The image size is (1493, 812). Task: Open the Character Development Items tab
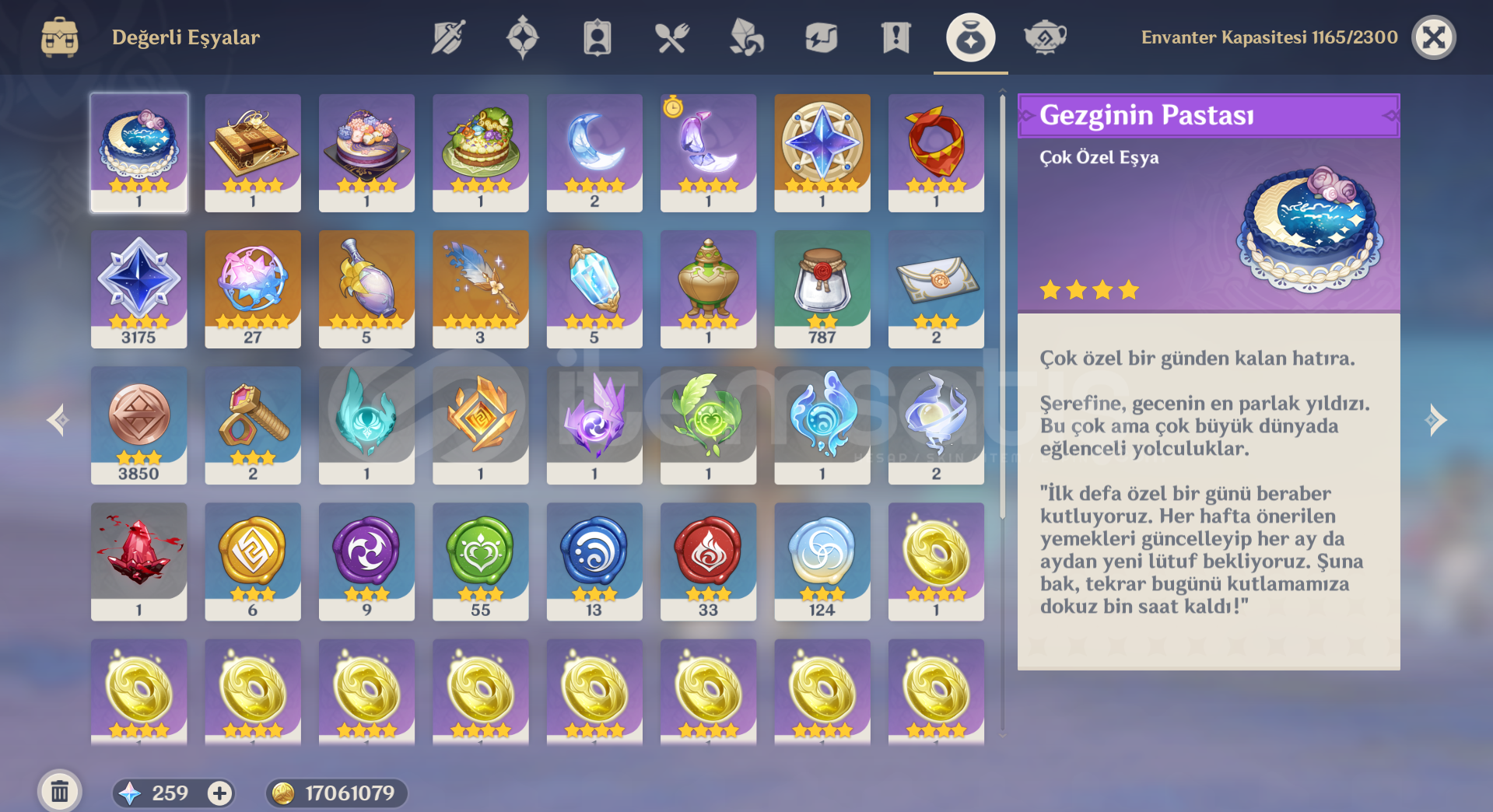598,37
